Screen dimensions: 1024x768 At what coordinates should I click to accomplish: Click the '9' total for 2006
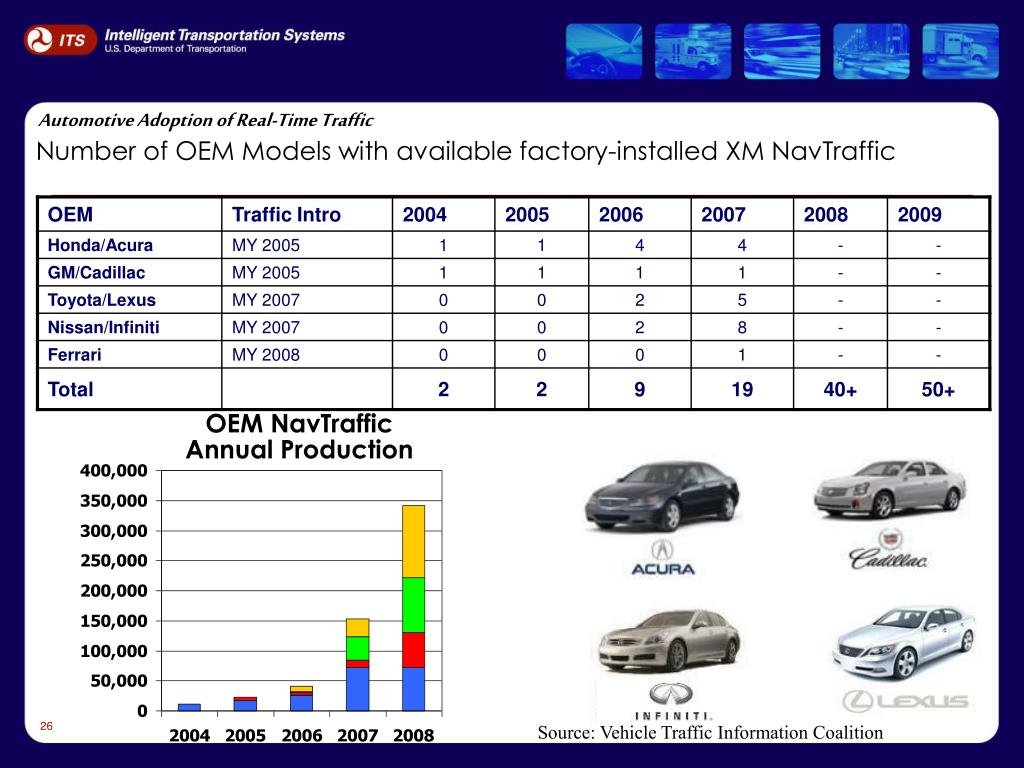click(x=639, y=390)
